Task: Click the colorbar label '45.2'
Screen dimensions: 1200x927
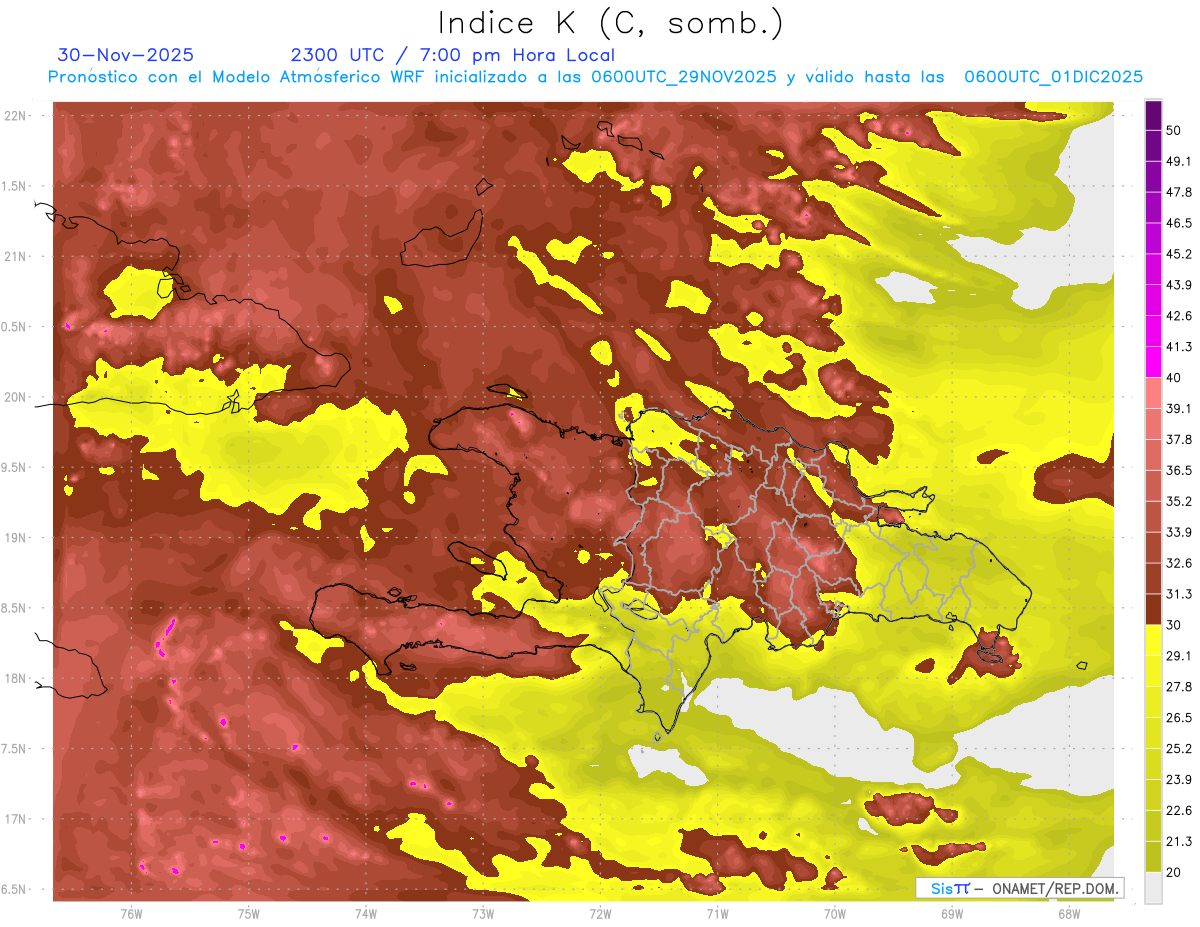Action: tap(1178, 254)
